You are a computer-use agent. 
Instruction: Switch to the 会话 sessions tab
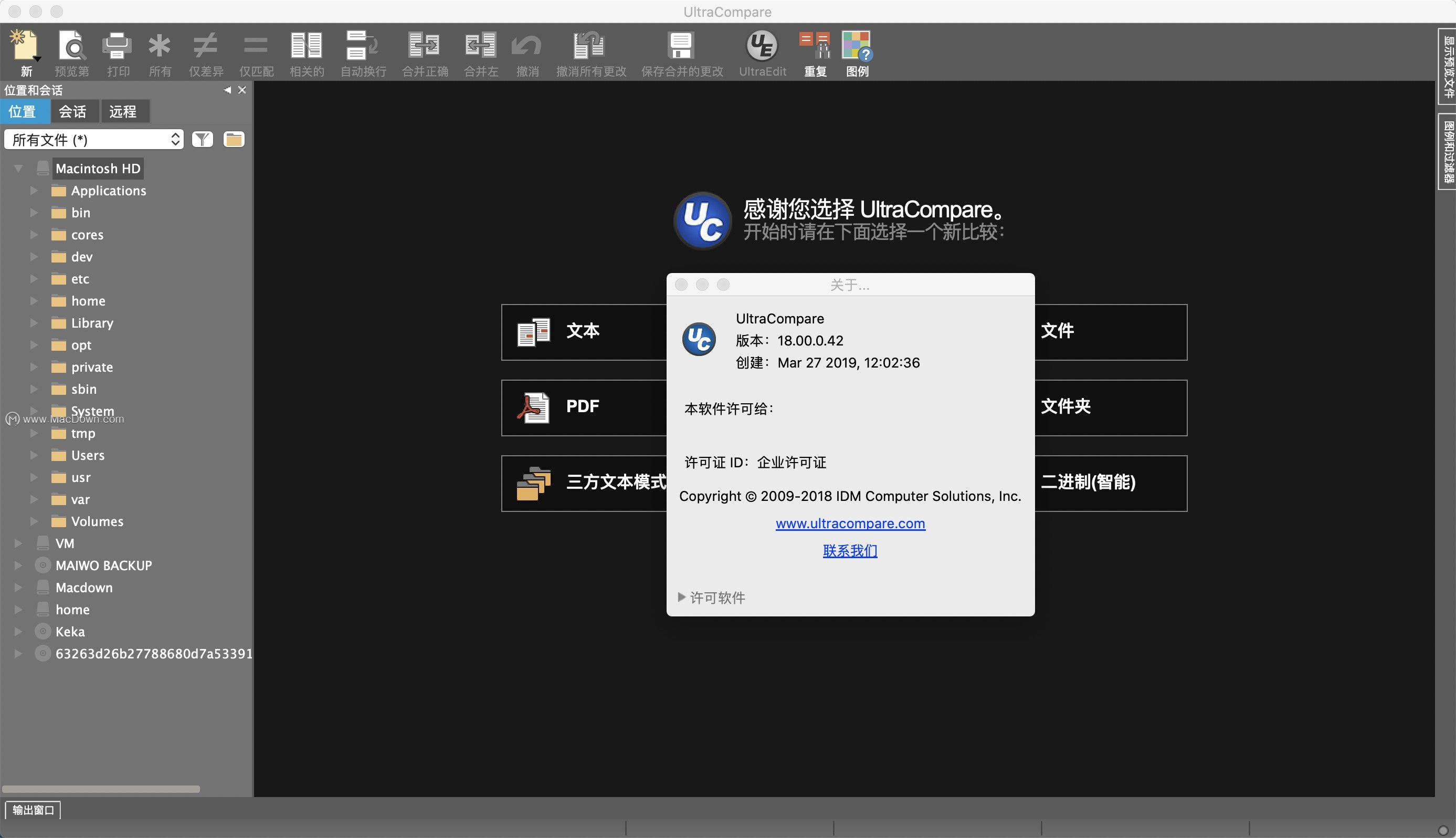coord(75,111)
